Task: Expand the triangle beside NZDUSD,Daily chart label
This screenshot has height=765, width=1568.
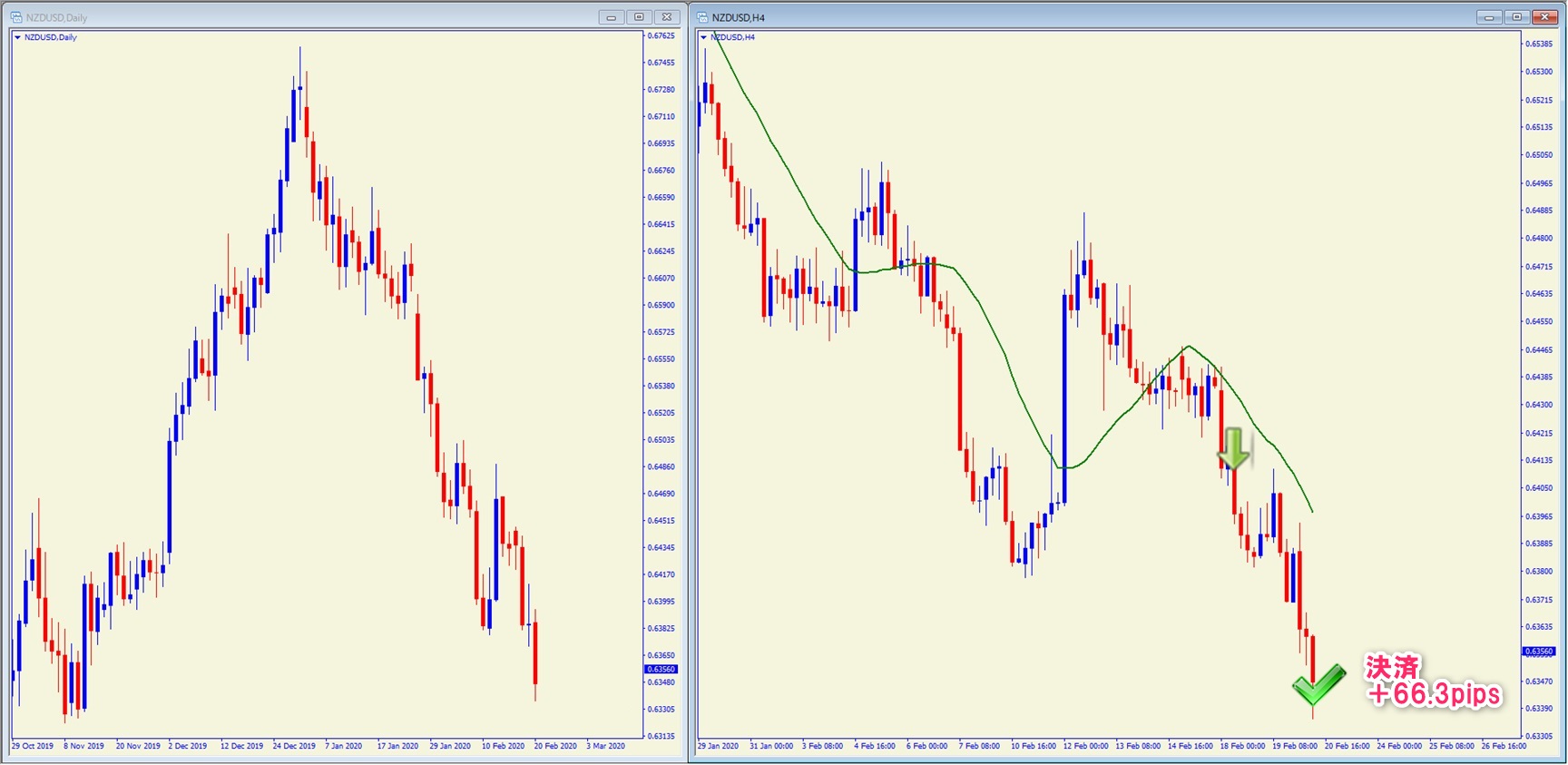Action: 17,37
